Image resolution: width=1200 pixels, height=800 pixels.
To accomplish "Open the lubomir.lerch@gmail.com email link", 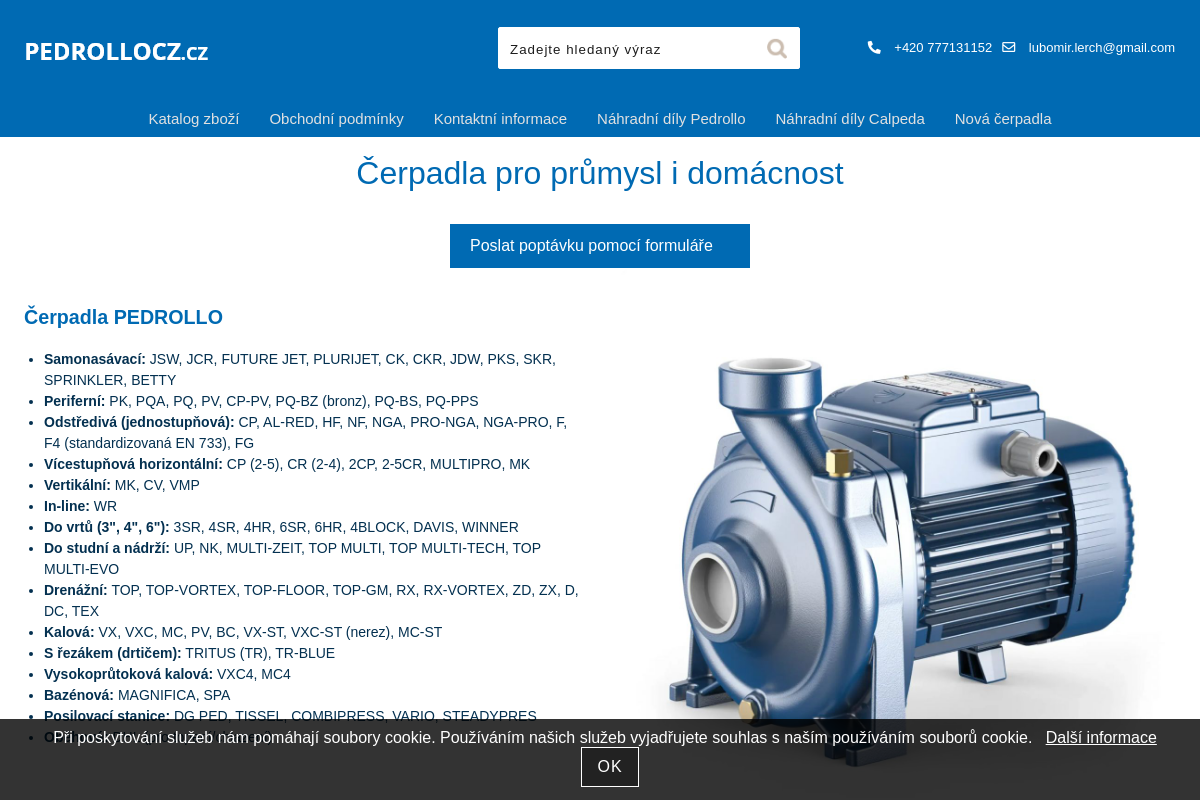I will point(1101,47).
